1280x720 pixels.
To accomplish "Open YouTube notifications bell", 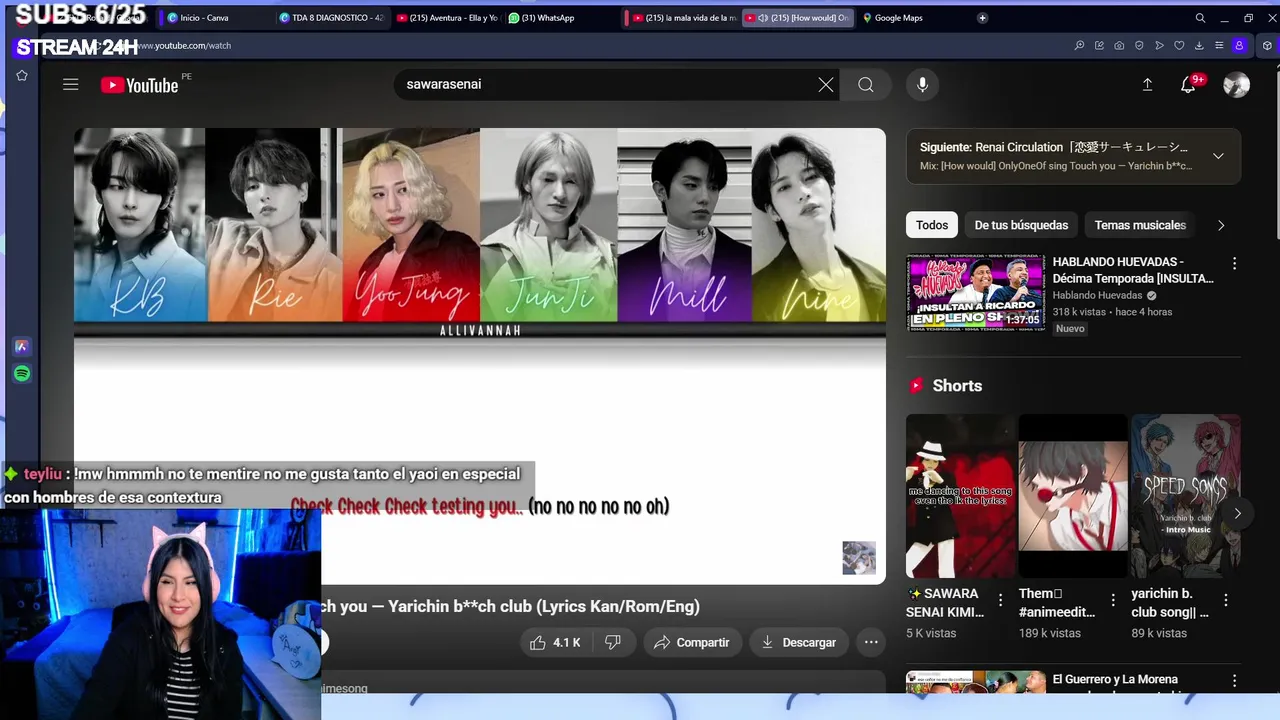I will [x=1188, y=85].
